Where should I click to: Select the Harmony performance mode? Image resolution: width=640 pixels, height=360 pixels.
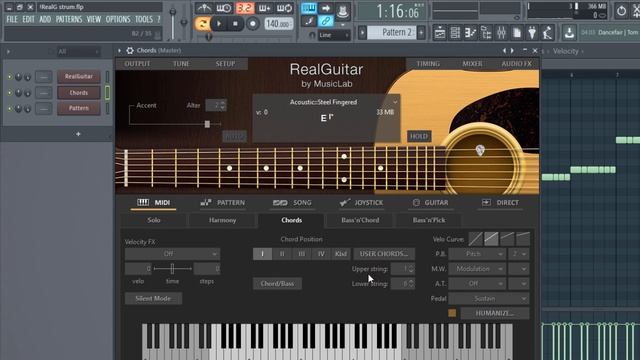(x=222, y=220)
